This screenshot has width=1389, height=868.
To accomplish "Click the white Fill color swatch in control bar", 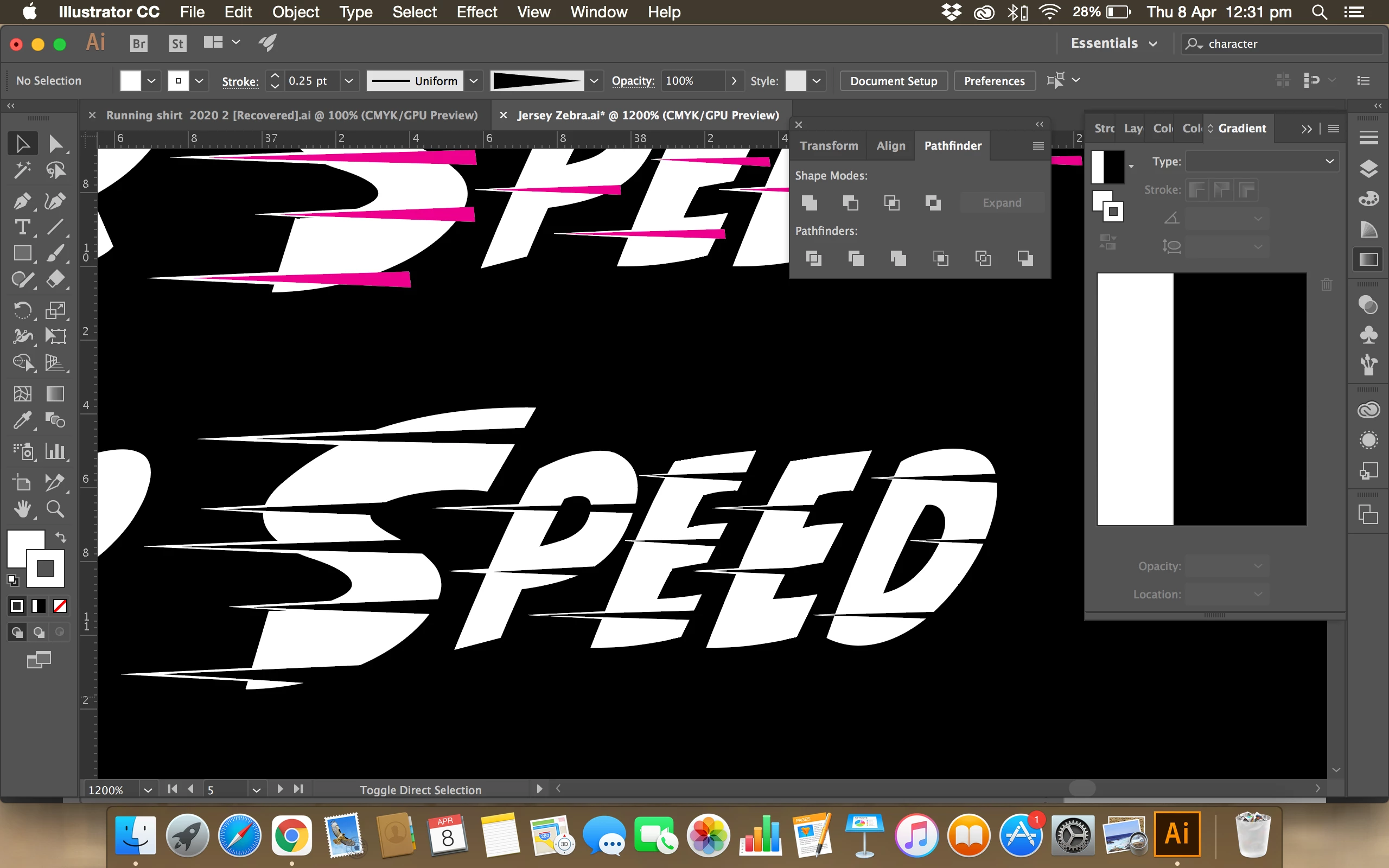I will tap(130, 81).
